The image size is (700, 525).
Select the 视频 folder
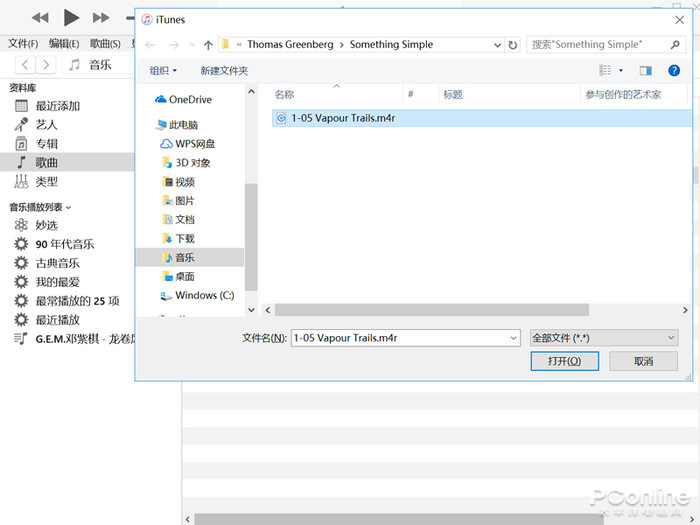[179, 182]
